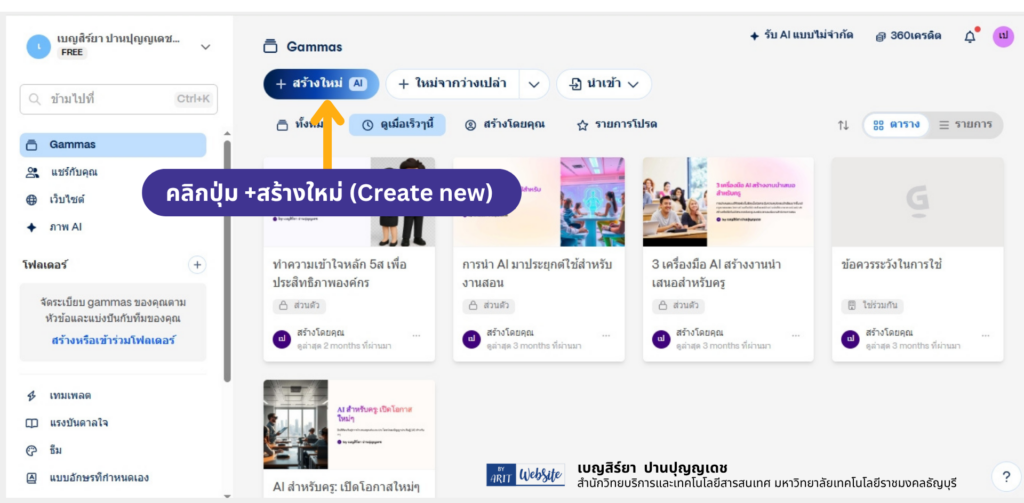Click the ข้ามไปที่ search field
The image size is (1024, 503).
(x=119, y=99)
